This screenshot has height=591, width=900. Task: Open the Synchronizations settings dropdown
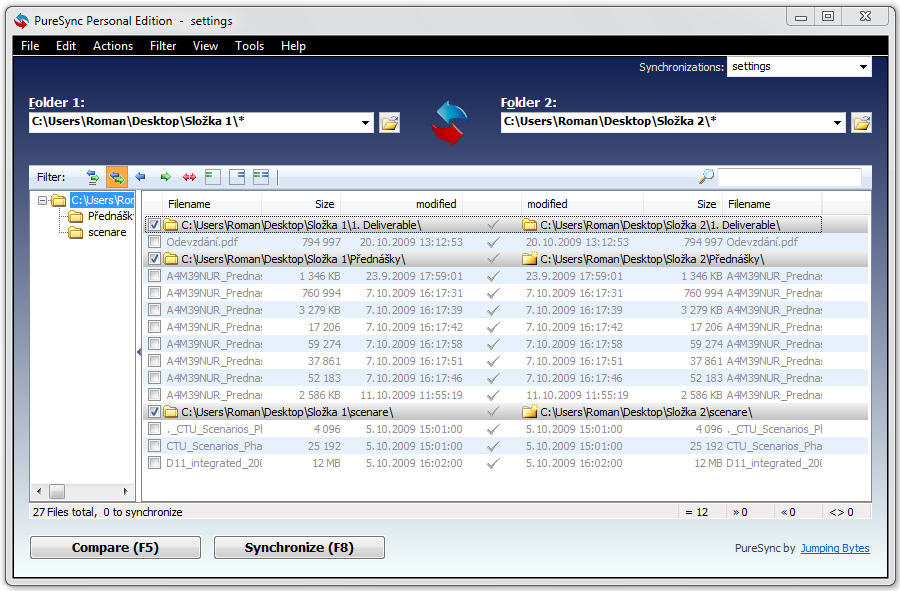pos(863,67)
